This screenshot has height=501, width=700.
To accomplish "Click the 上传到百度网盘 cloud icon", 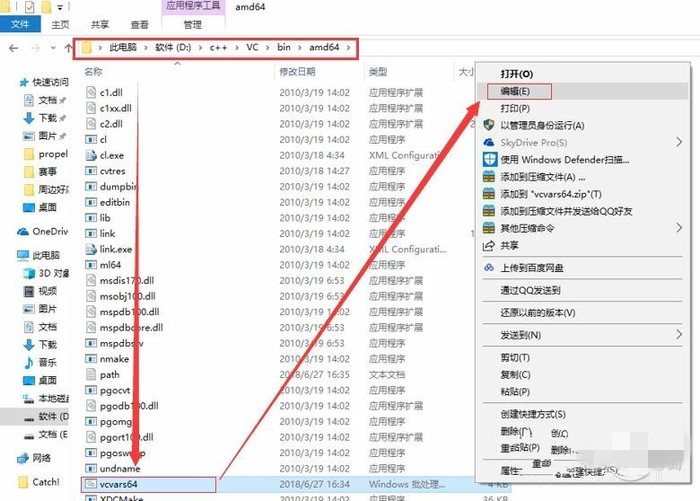I will [489, 268].
